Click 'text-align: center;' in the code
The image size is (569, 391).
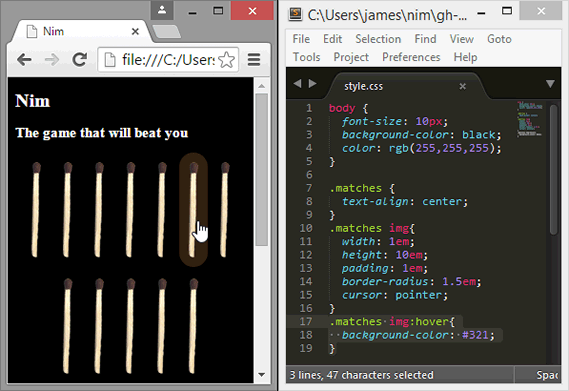coord(405,201)
